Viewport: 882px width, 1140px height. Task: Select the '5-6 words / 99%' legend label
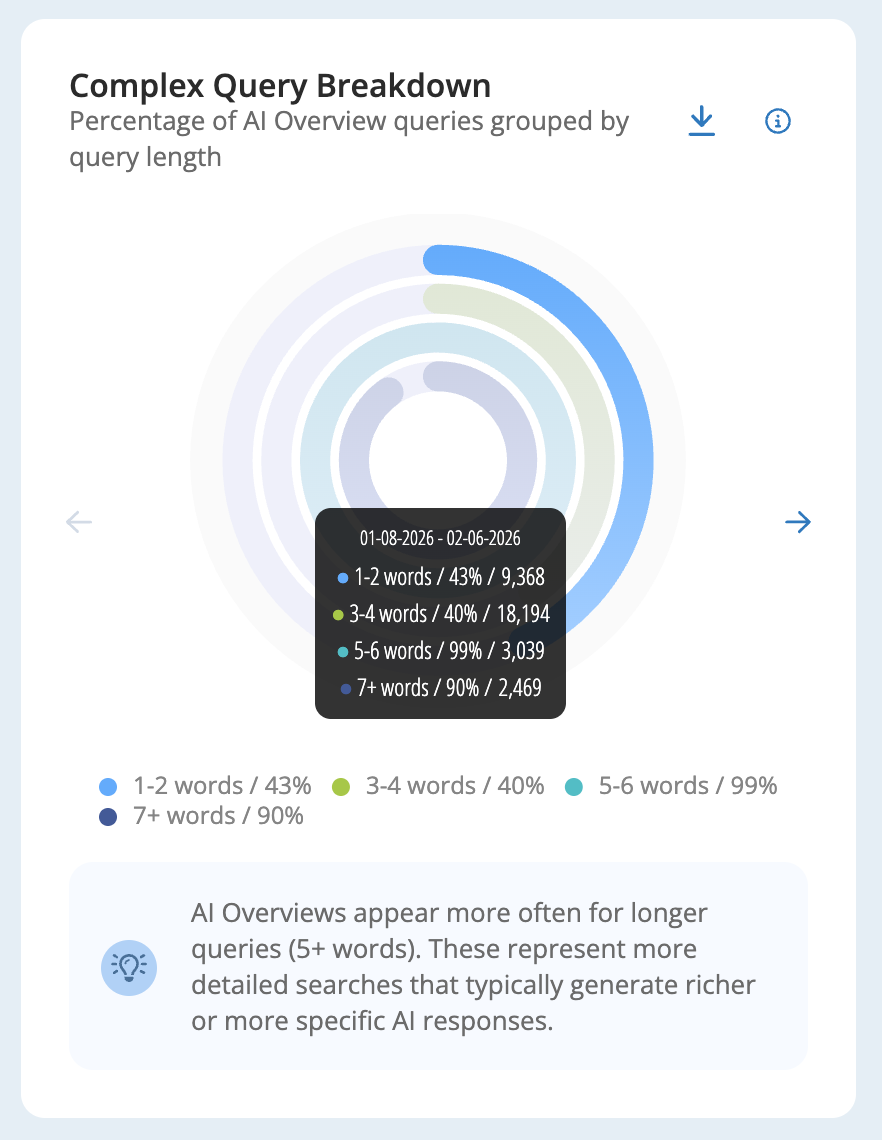688,786
